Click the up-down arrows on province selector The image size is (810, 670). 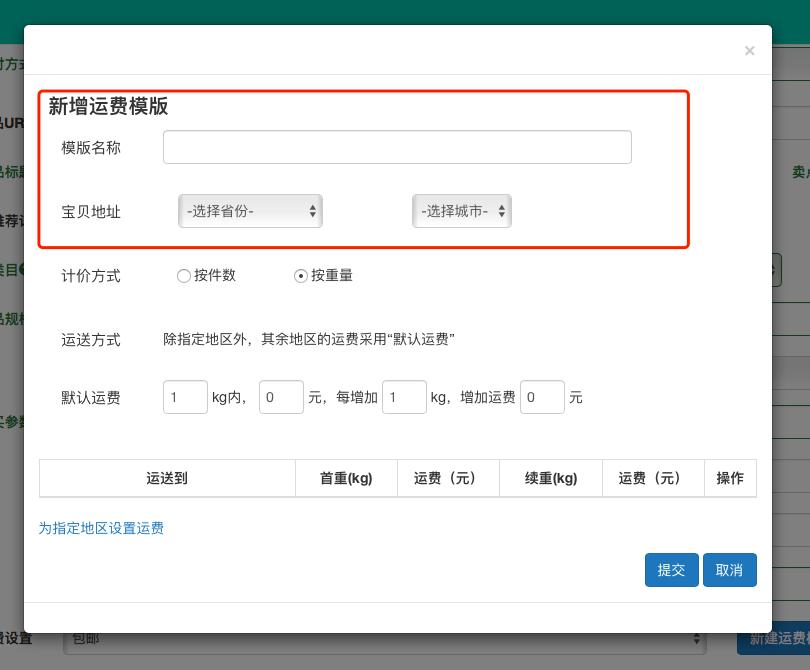coord(311,211)
